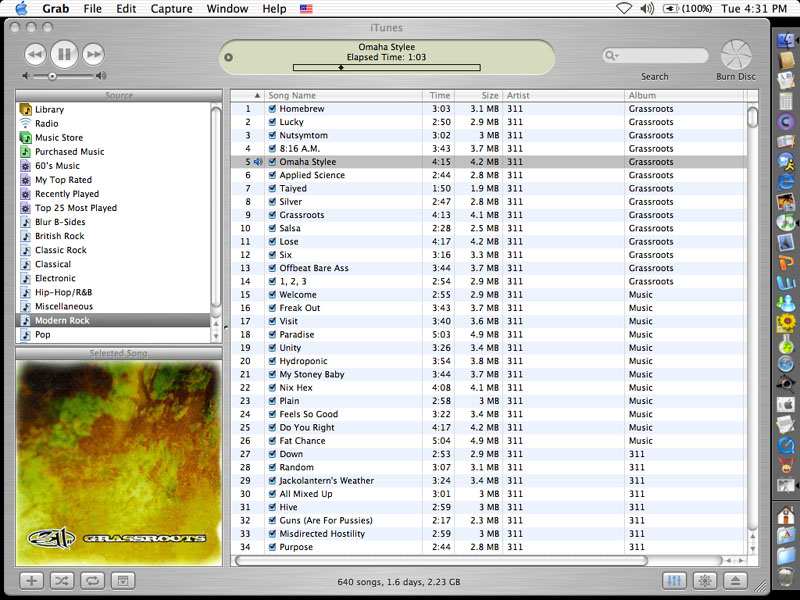Add a new playlist with plus button
Screen dimensions: 800x600
[31, 580]
